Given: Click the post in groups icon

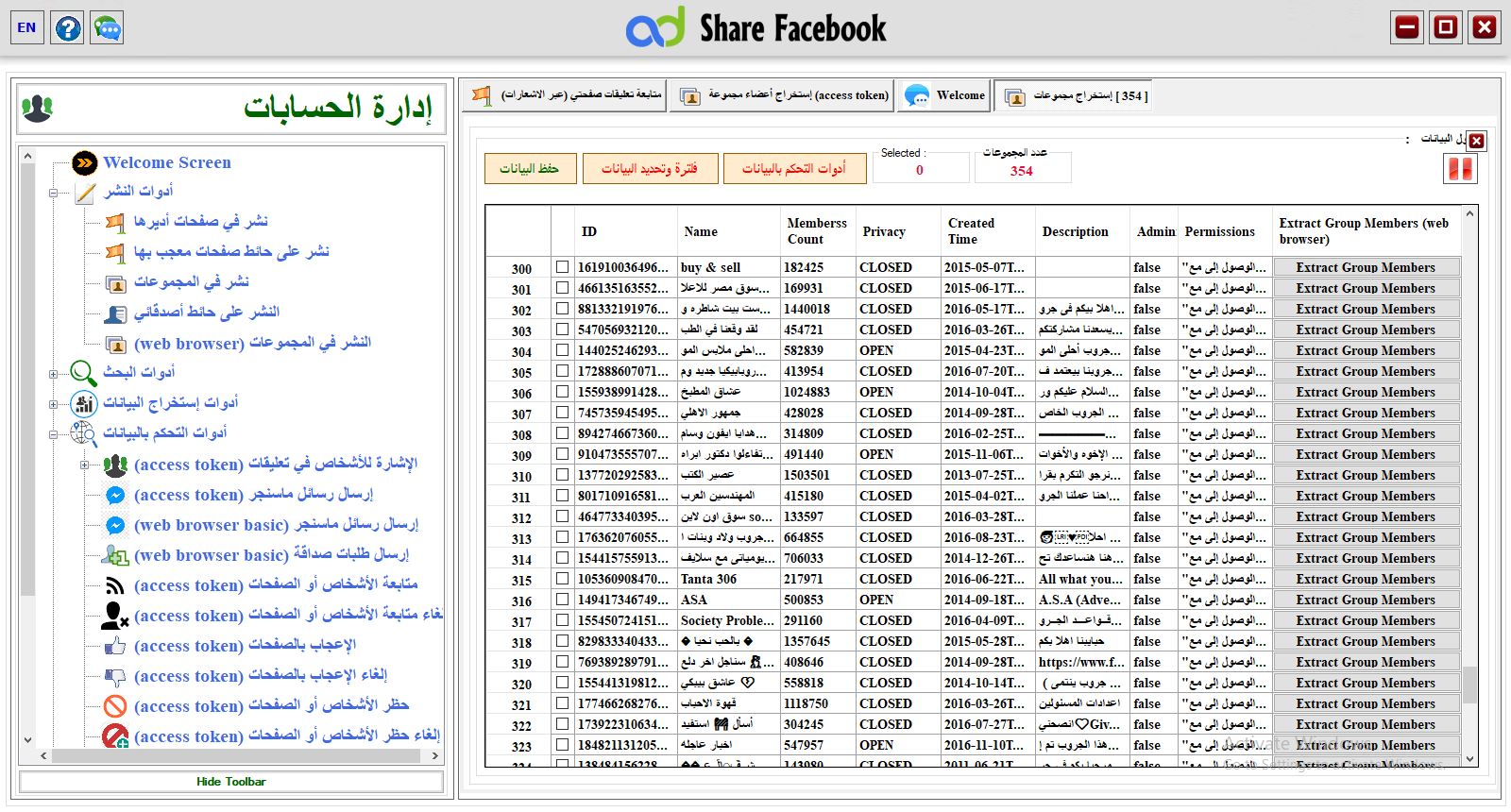Looking at the screenshot, I should [x=115, y=283].
